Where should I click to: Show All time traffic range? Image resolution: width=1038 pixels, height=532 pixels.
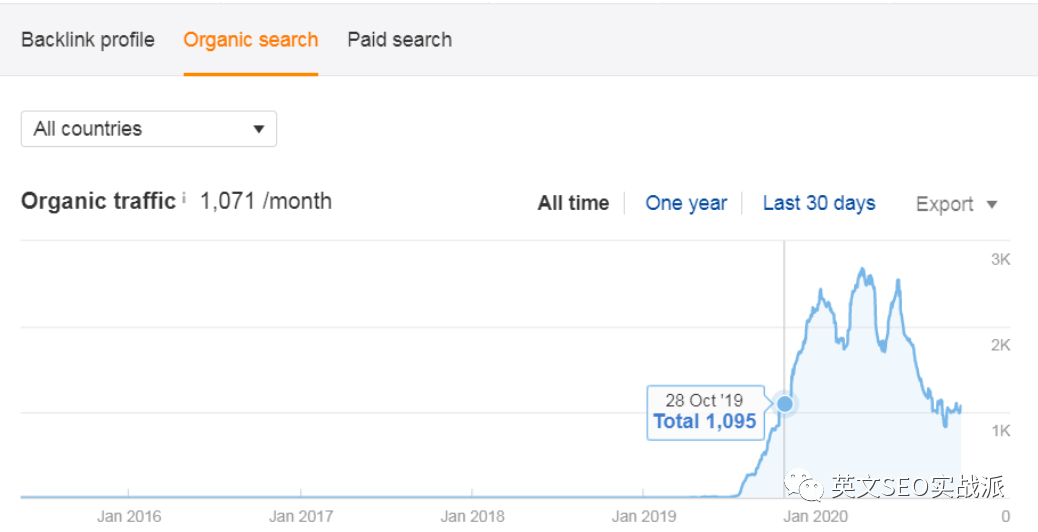pos(573,203)
